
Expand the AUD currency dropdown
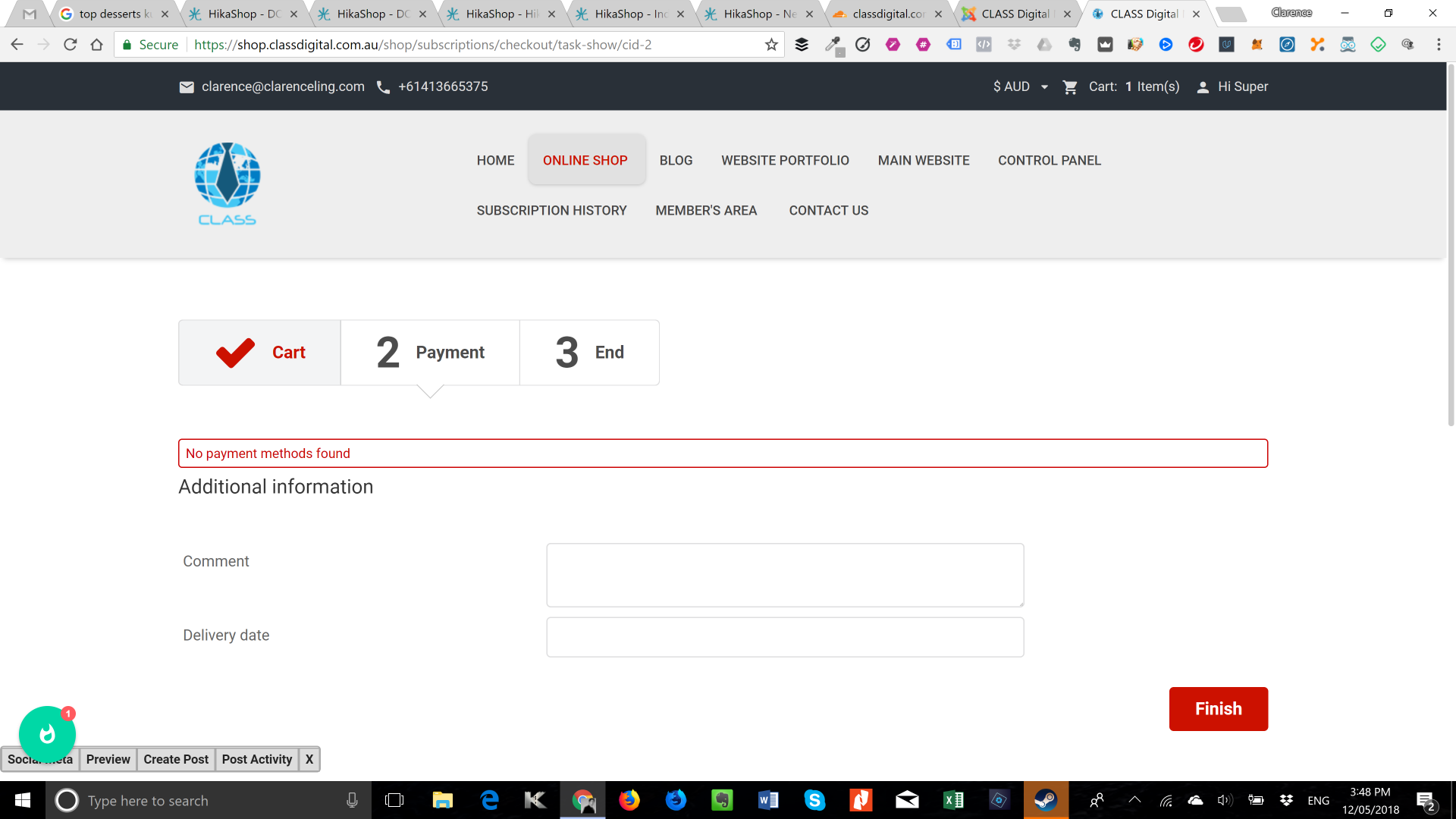[1021, 87]
